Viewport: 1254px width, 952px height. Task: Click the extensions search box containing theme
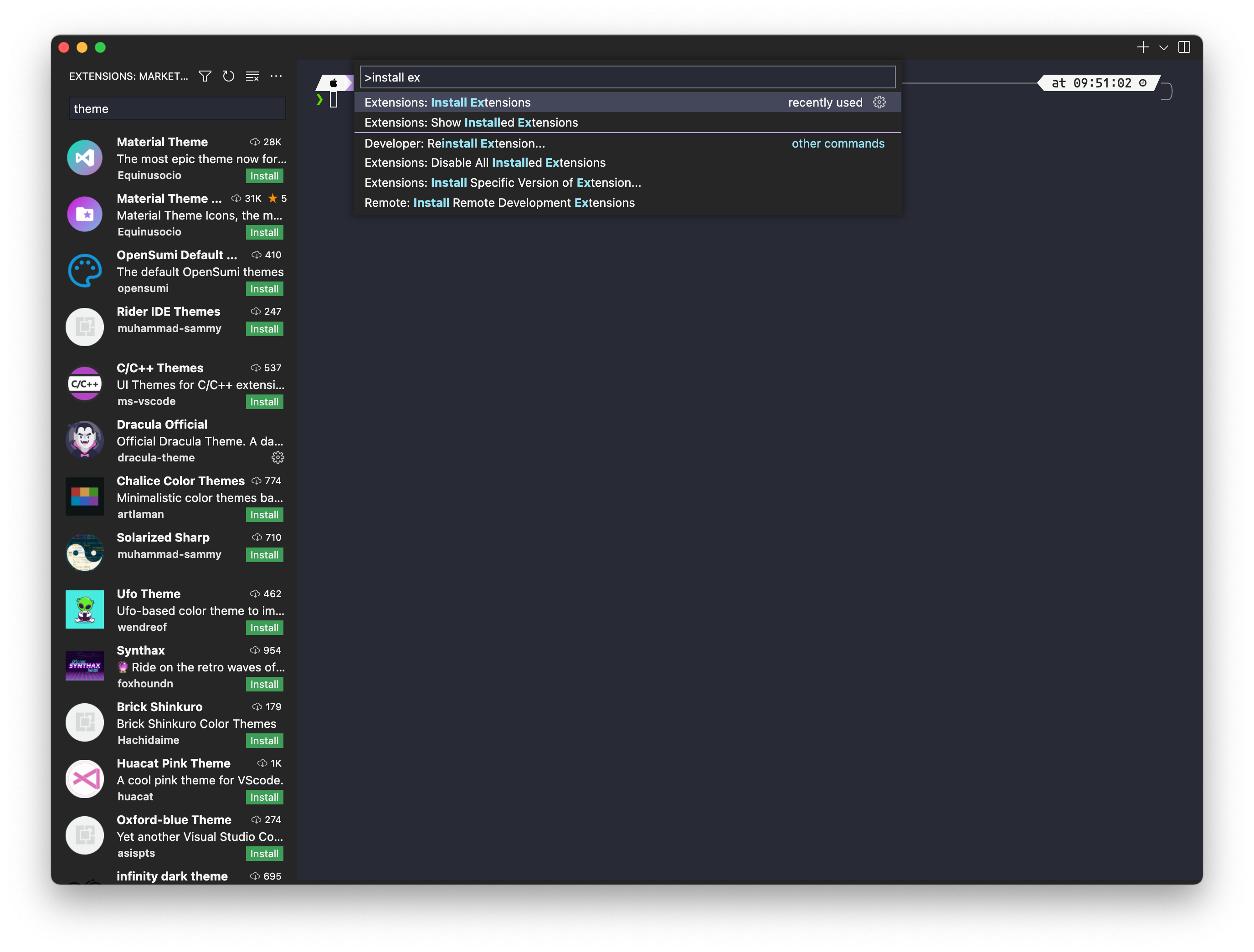tap(177, 109)
